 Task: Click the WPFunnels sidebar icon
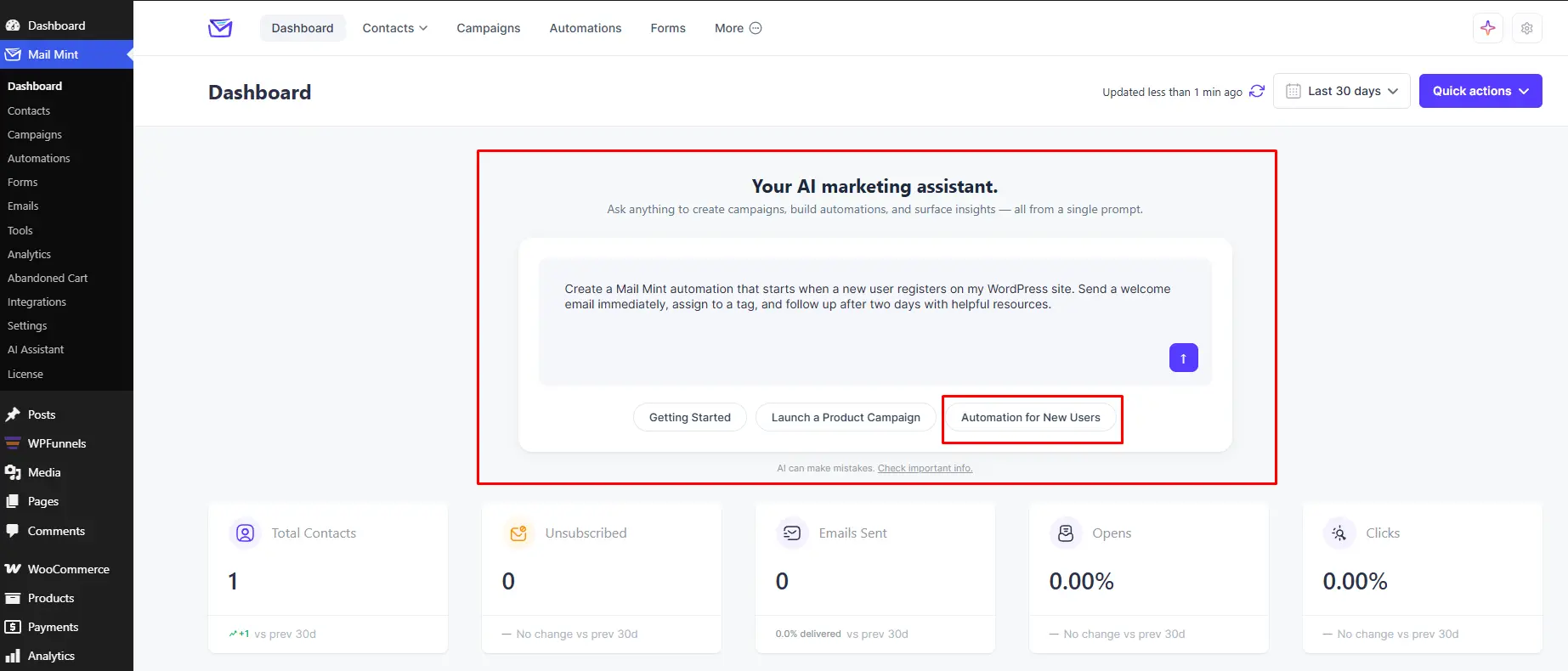click(13, 443)
